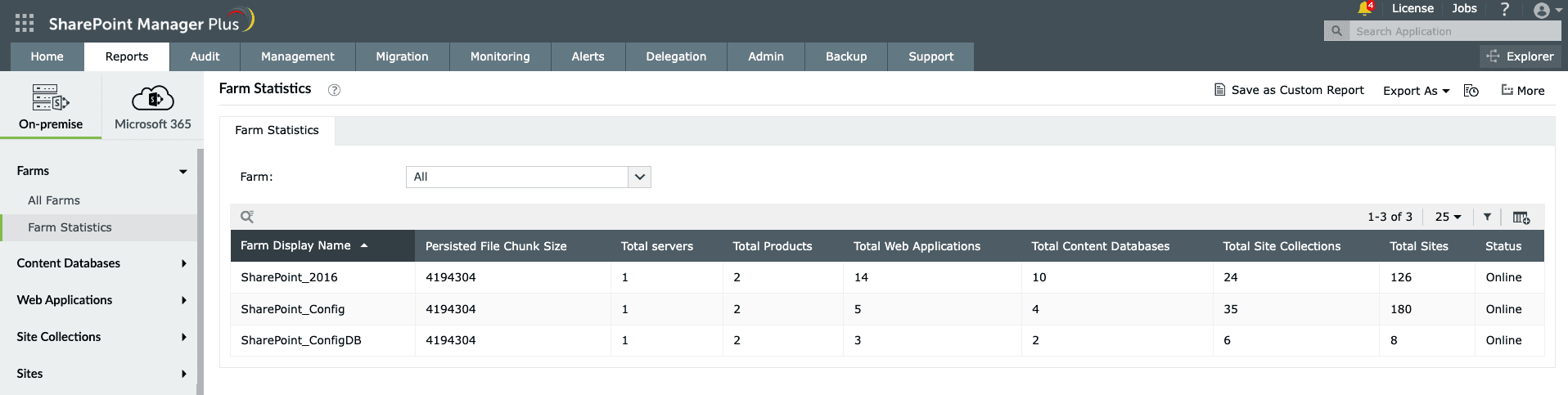Click the SharePoint Manager Plus logo
This screenshot has height=395, width=1568.
pyautogui.click(x=151, y=21)
